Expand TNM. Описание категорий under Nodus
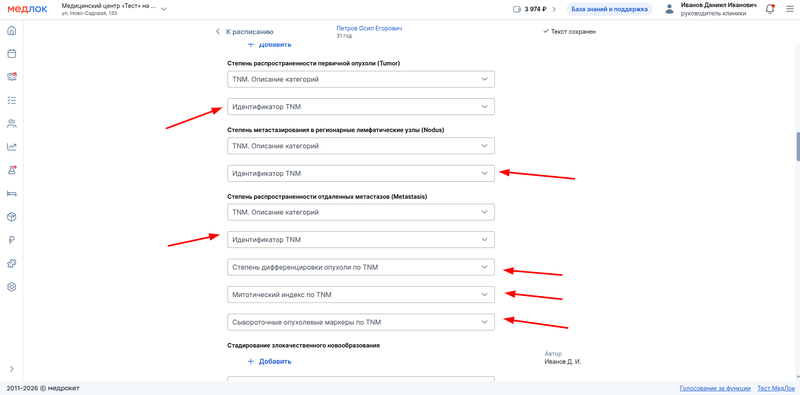800x395 pixels. (x=361, y=146)
